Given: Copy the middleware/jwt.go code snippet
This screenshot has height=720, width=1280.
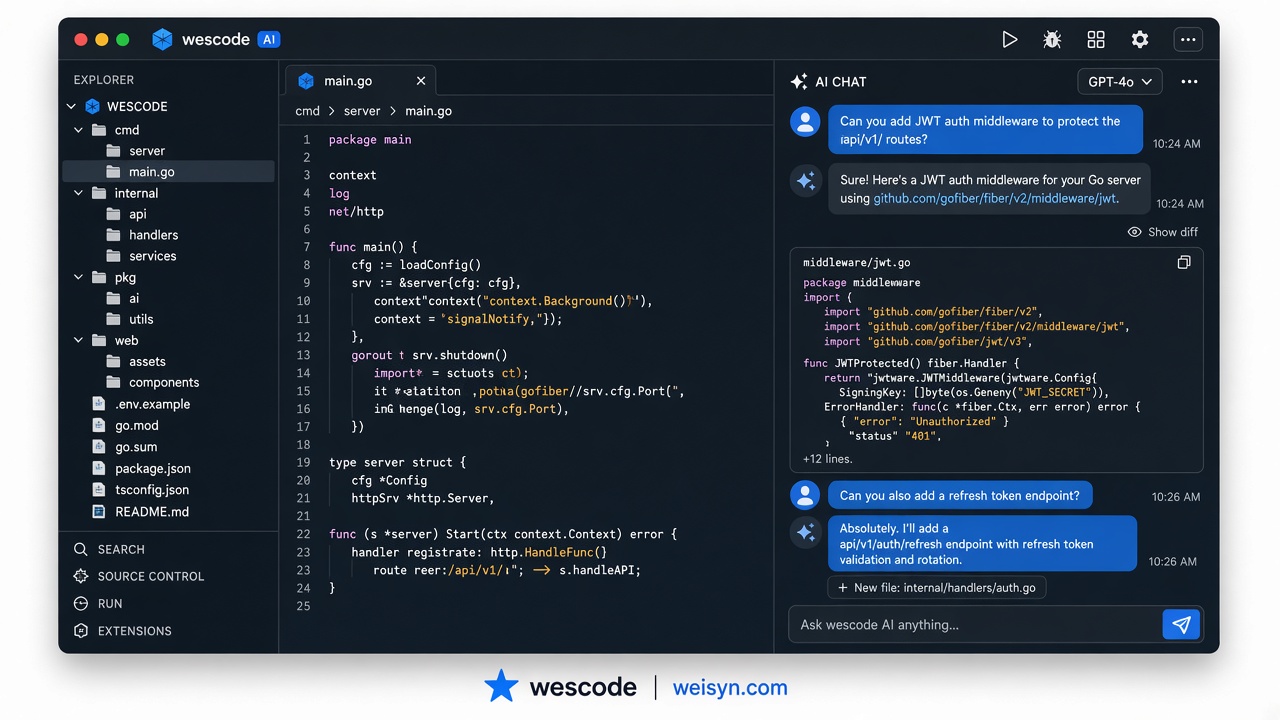Looking at the screenshot, I should point(1184,262).
